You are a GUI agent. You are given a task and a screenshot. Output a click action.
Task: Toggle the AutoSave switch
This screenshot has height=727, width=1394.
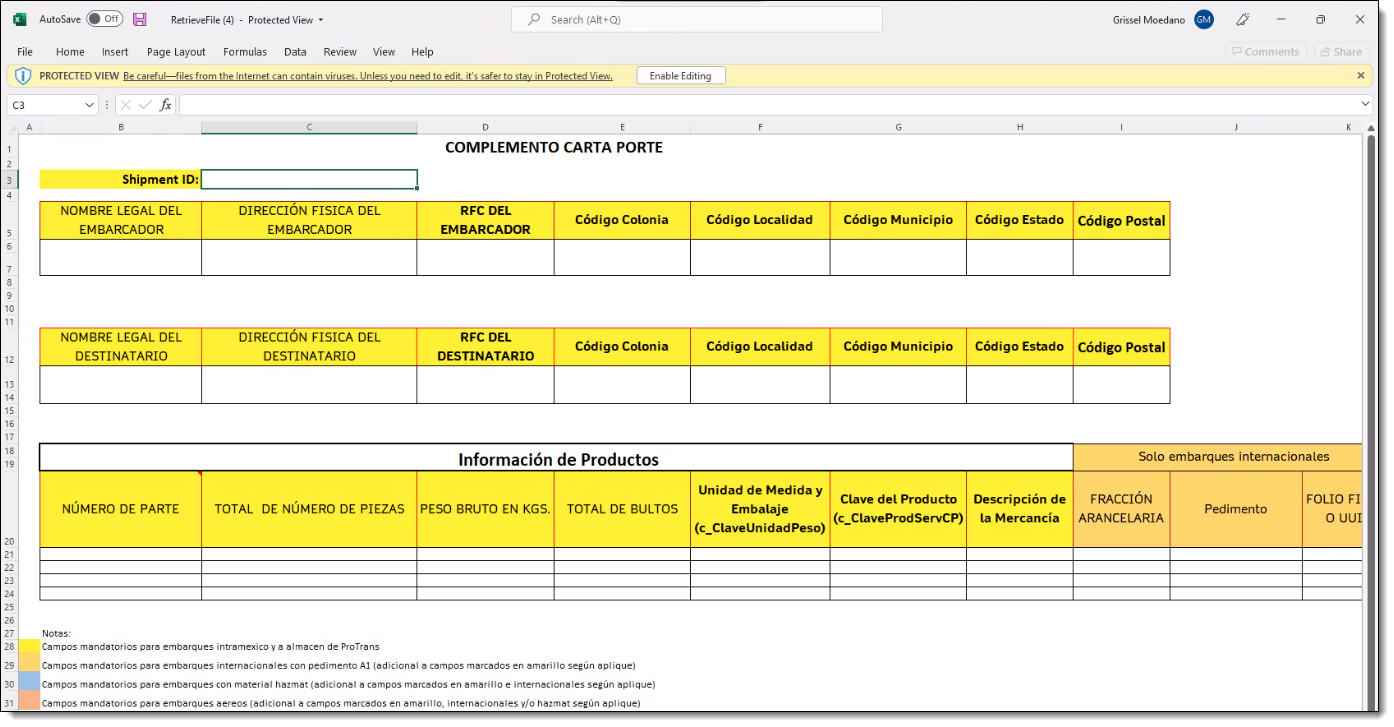tap(104, 19)
